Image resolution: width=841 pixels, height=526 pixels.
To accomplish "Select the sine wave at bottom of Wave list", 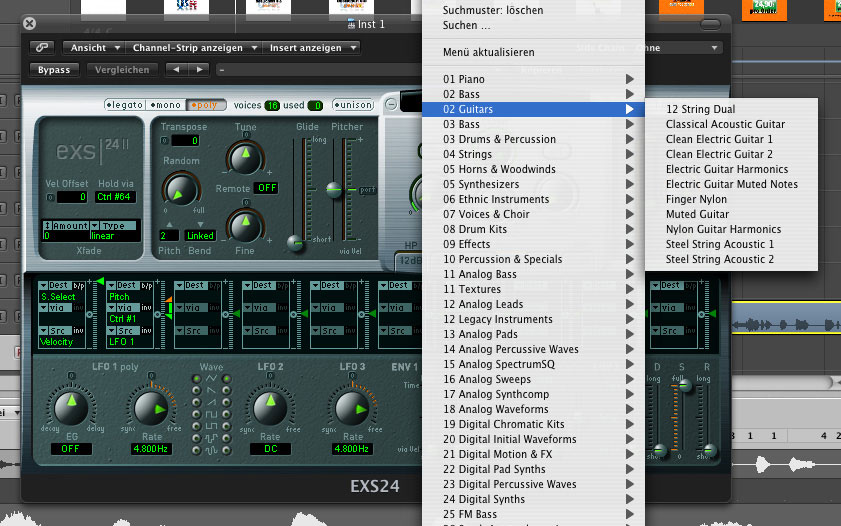I will 211,448.
